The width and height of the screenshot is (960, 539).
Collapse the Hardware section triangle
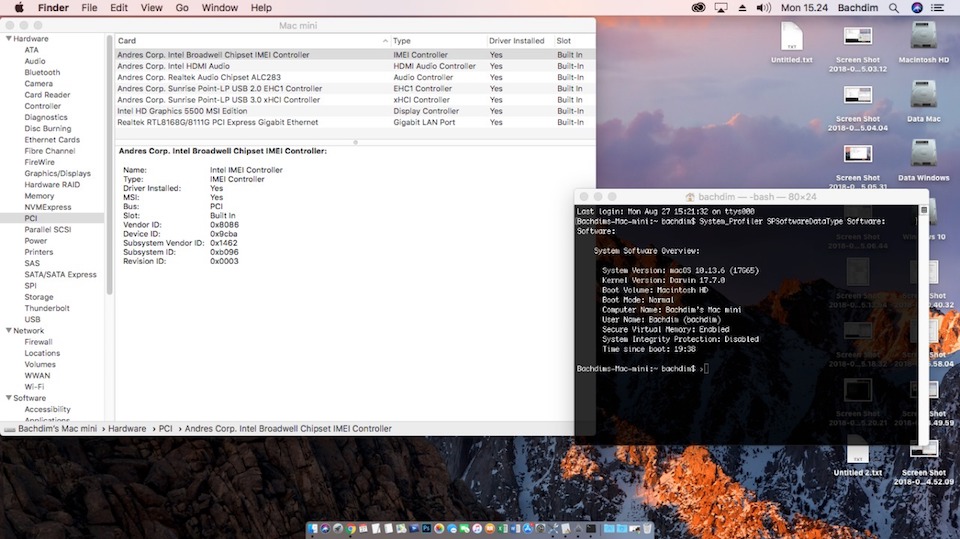coord(9,39)
